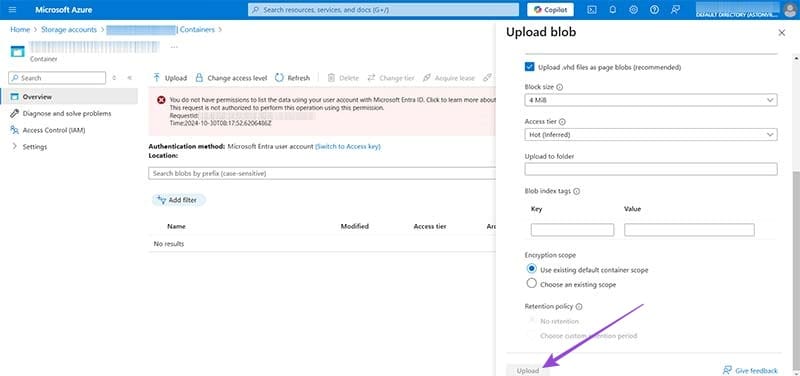800x376 pixels.
Task: Click Change access level in the toolbar
Action: [x=231, y=78]
